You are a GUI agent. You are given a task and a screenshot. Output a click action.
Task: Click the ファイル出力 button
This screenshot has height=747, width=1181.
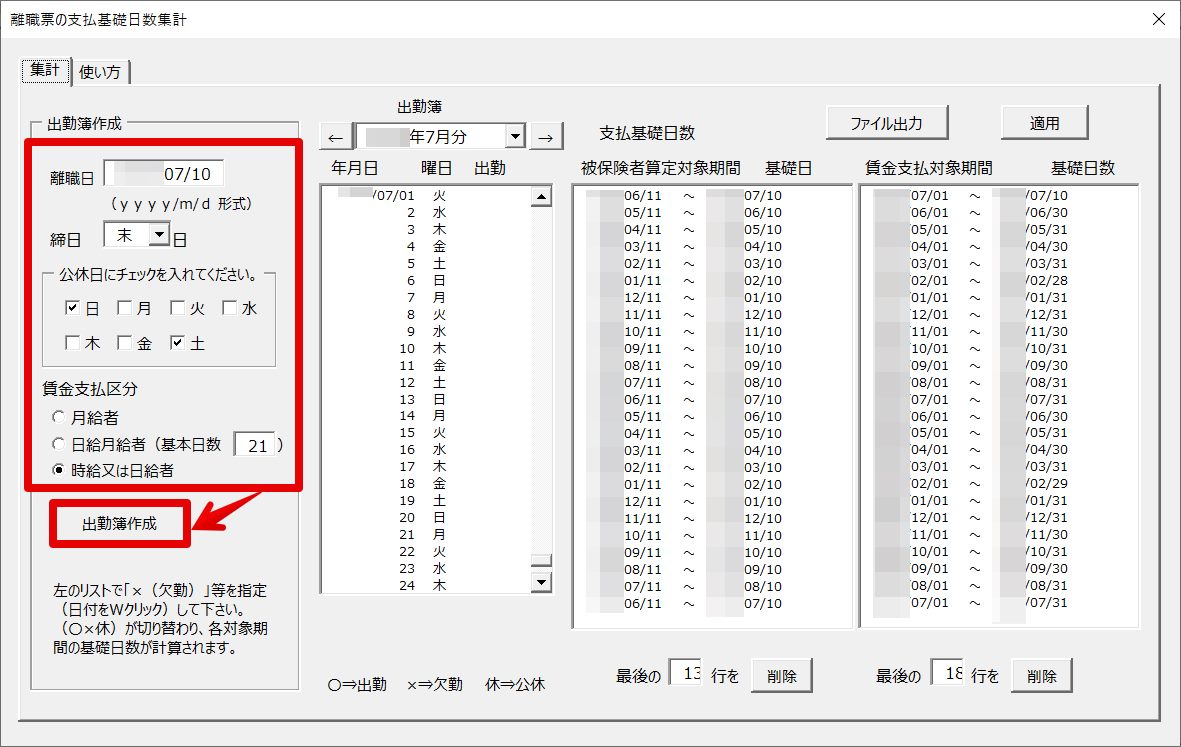tap(886, 124)
